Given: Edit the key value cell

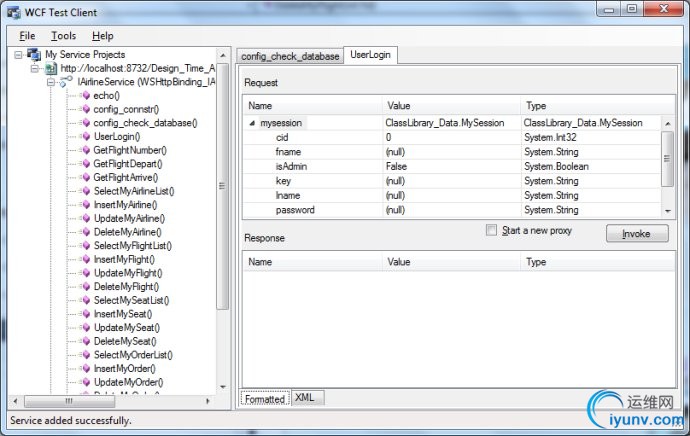Looking at the screenshot, I should tap(451, 181).
